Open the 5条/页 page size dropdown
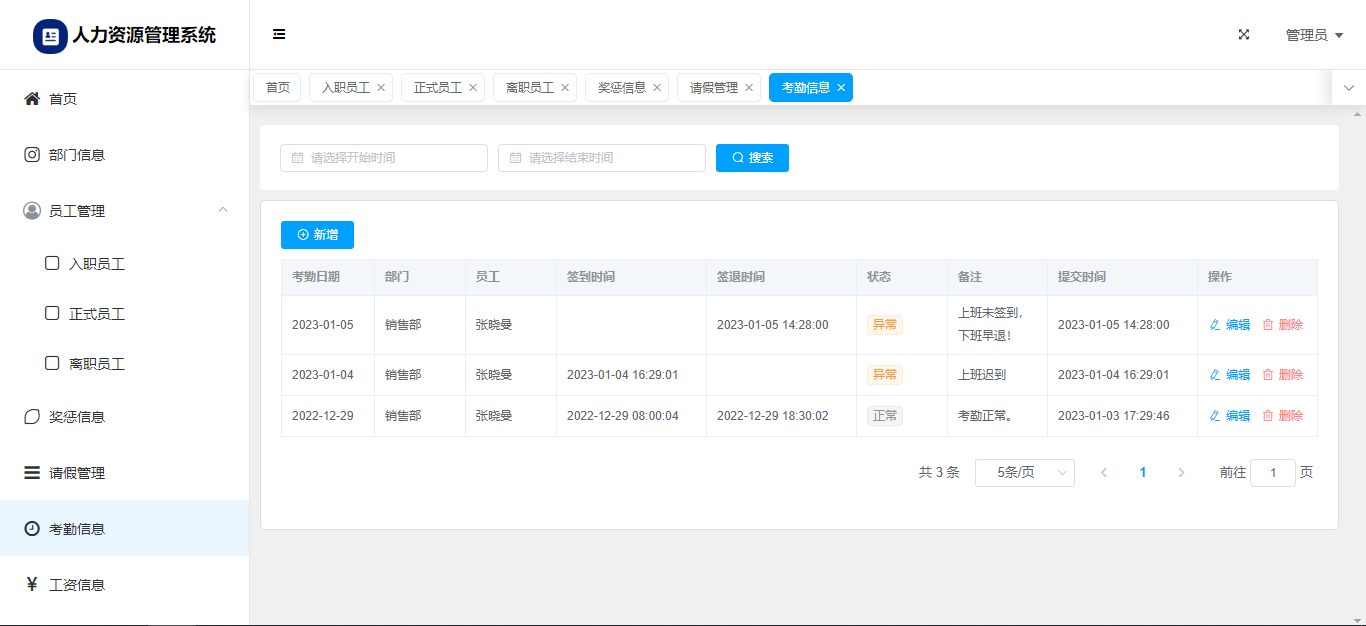 [x=1024, y=473]
